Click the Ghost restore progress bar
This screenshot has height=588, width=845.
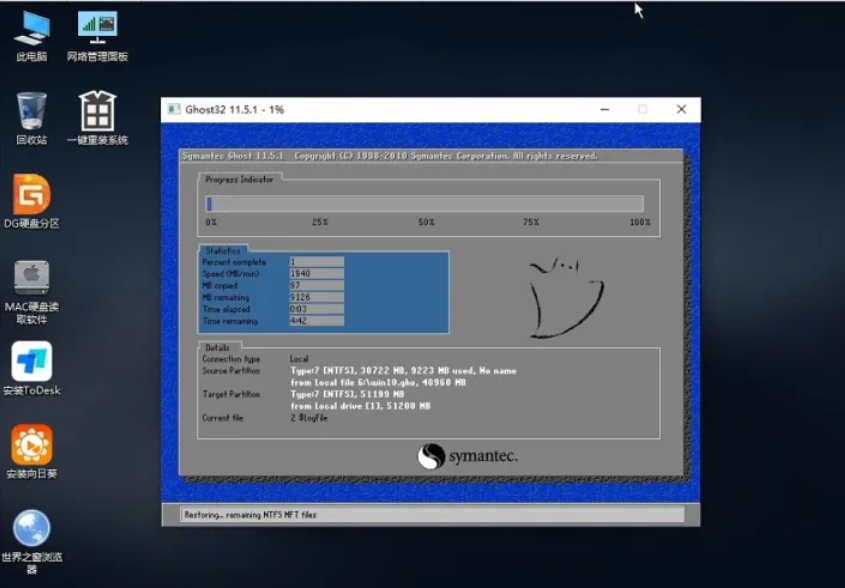[x=425, y=203]
